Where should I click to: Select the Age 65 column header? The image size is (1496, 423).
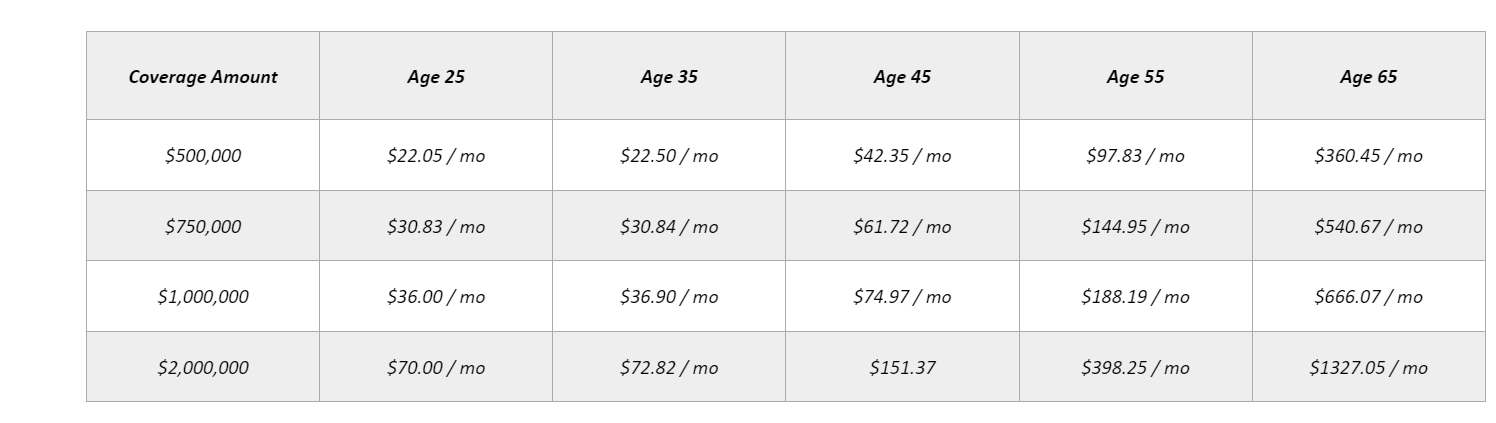[x=1368, y=77]
